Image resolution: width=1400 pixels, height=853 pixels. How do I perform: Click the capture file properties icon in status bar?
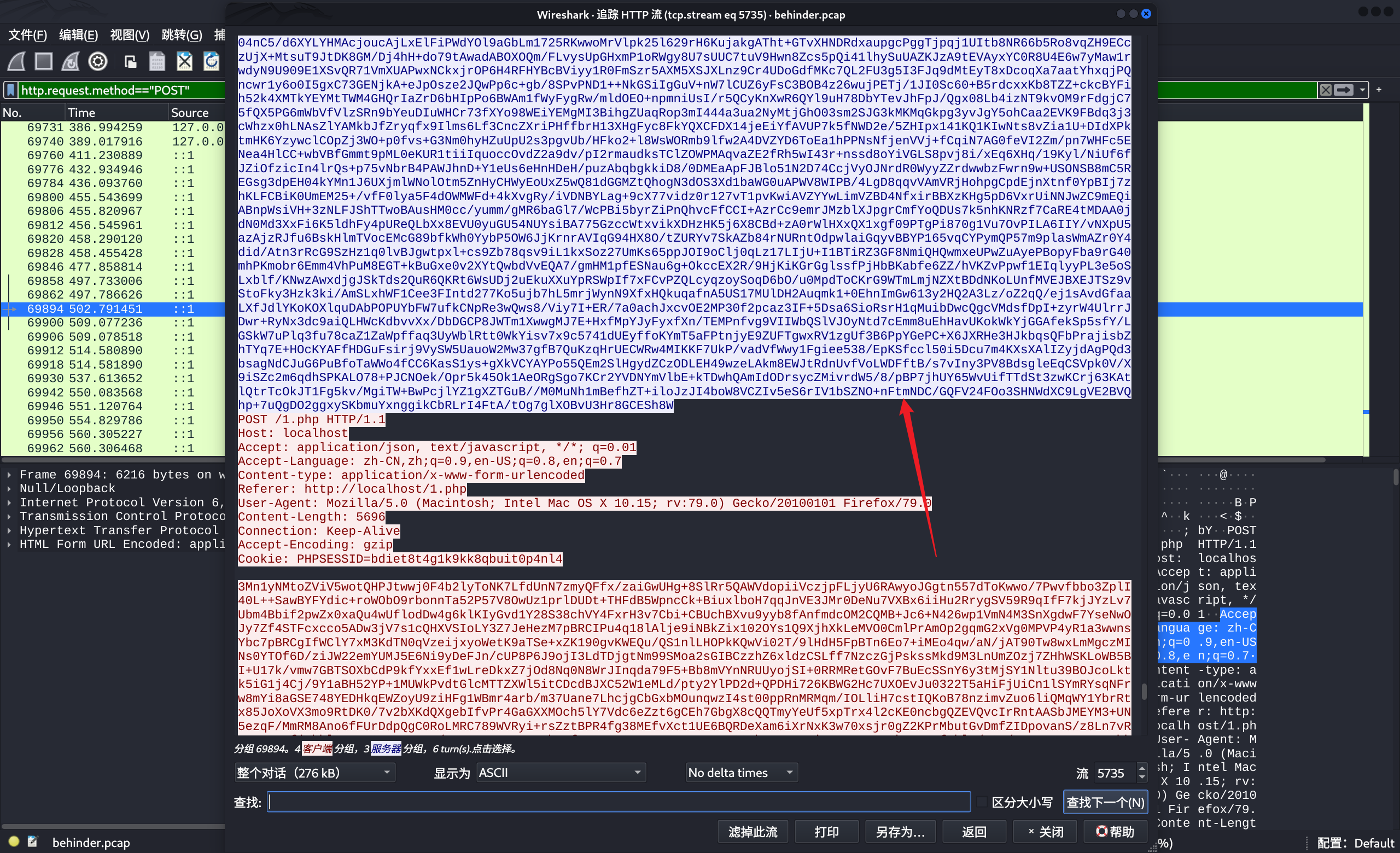(32, 842)
